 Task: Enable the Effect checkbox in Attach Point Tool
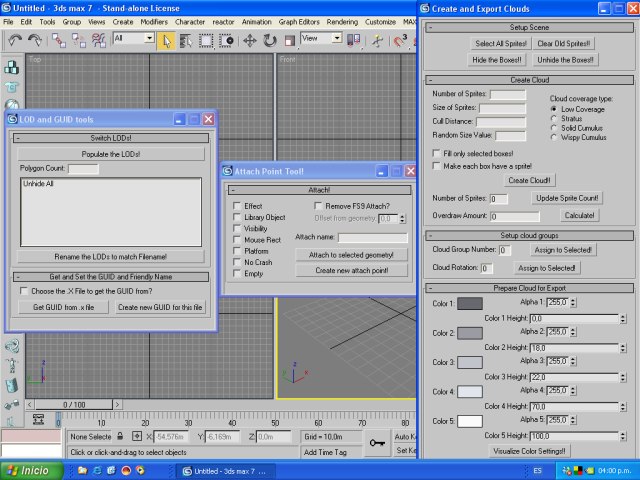click(x=235, y=206)
